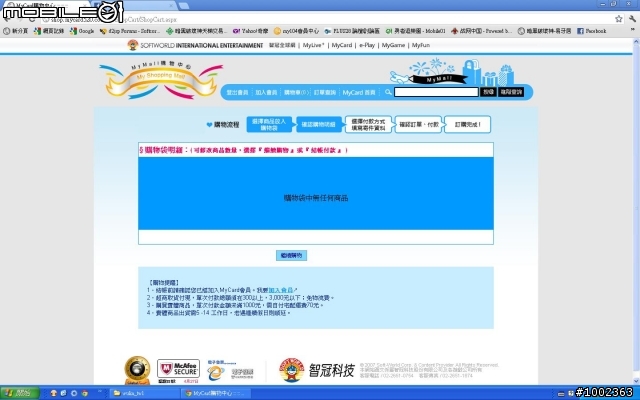Click 加入會員 in the blue navigation bar
Screen dimensions: 640x400
tap(266, 93)
